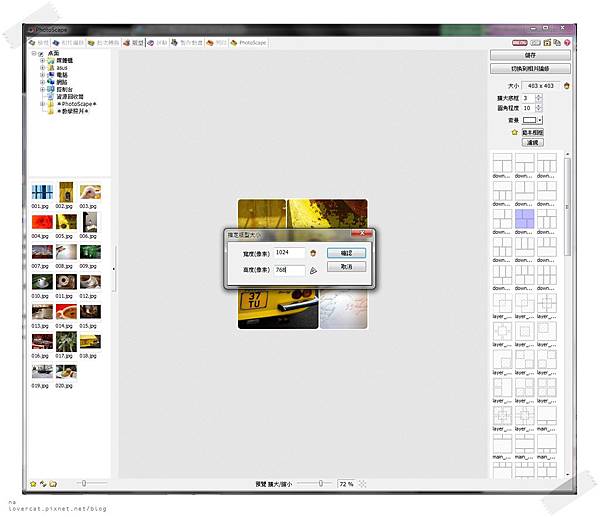Expand the 電腦 computer node
Screen dimensions: 600x517
pos(42,75)
